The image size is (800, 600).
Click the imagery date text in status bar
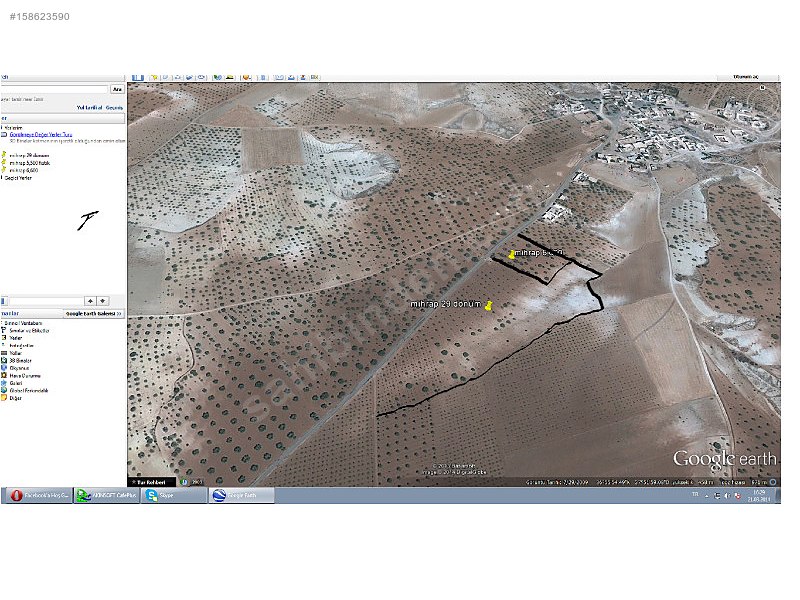pos(557,482)
